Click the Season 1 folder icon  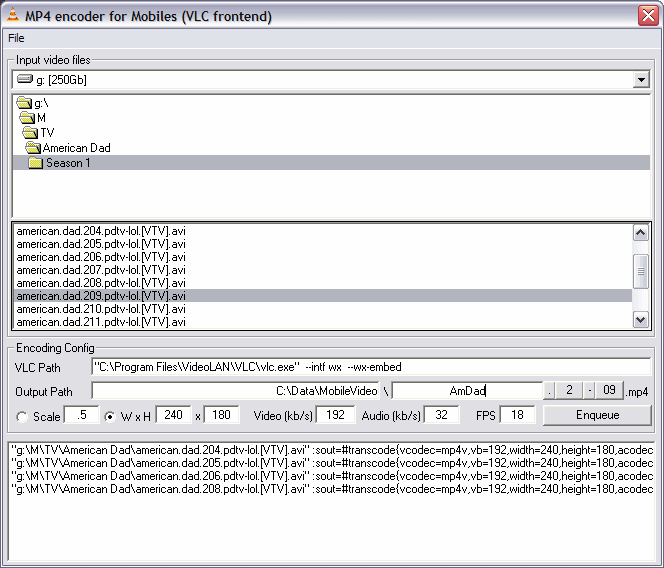click(x=36, y=163)
